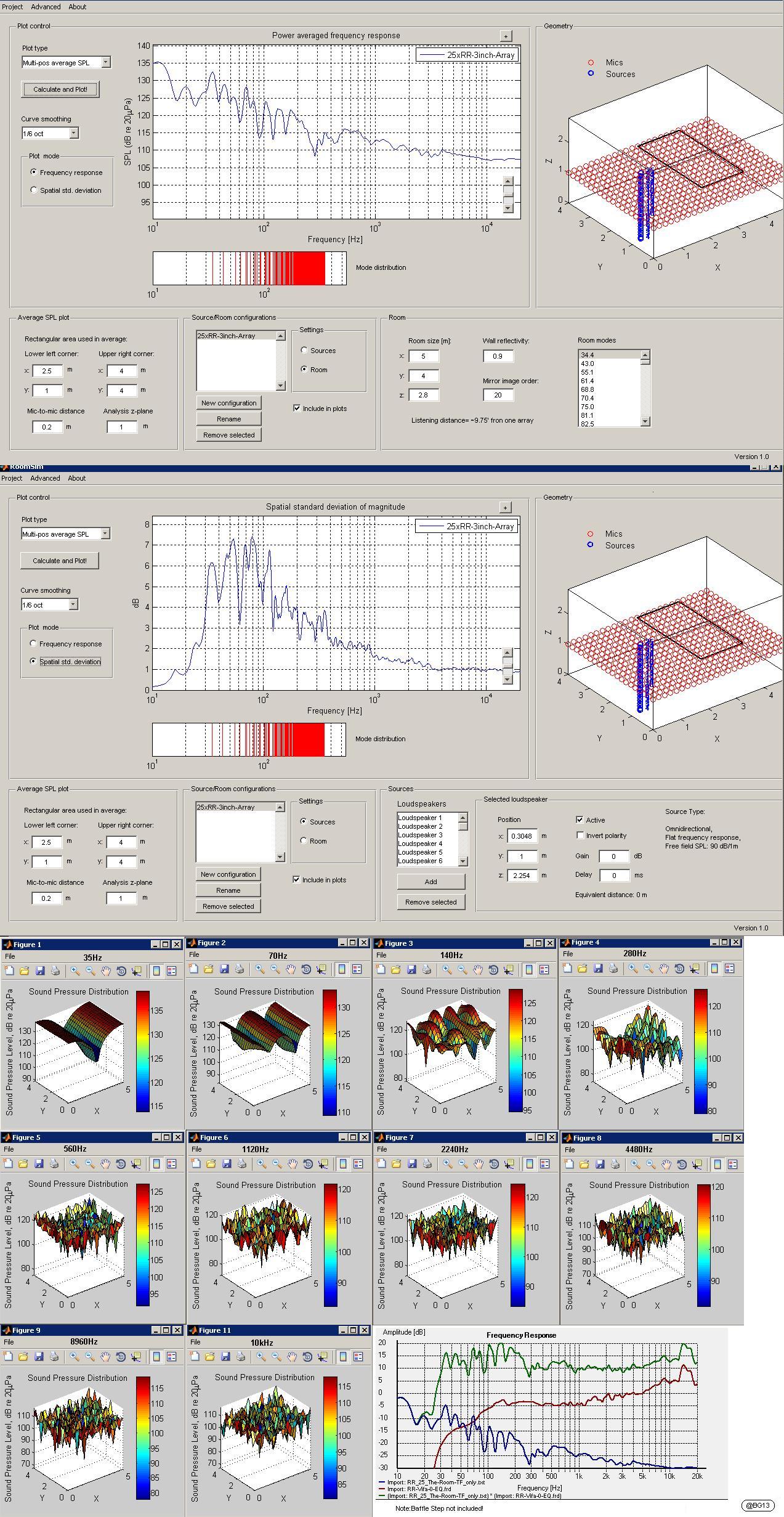Print Figure 1 with the printer icon
784x1517 pixels.
55,971
